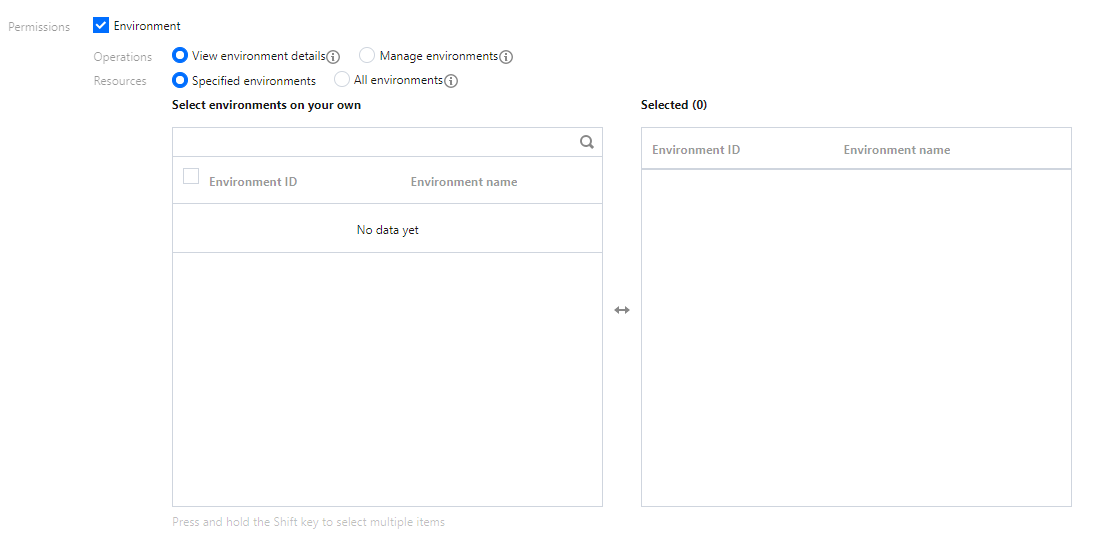The height and width of the screenshot is (536, 1111).
Task: Choose the All environments radio option
Action: [342, 80]
